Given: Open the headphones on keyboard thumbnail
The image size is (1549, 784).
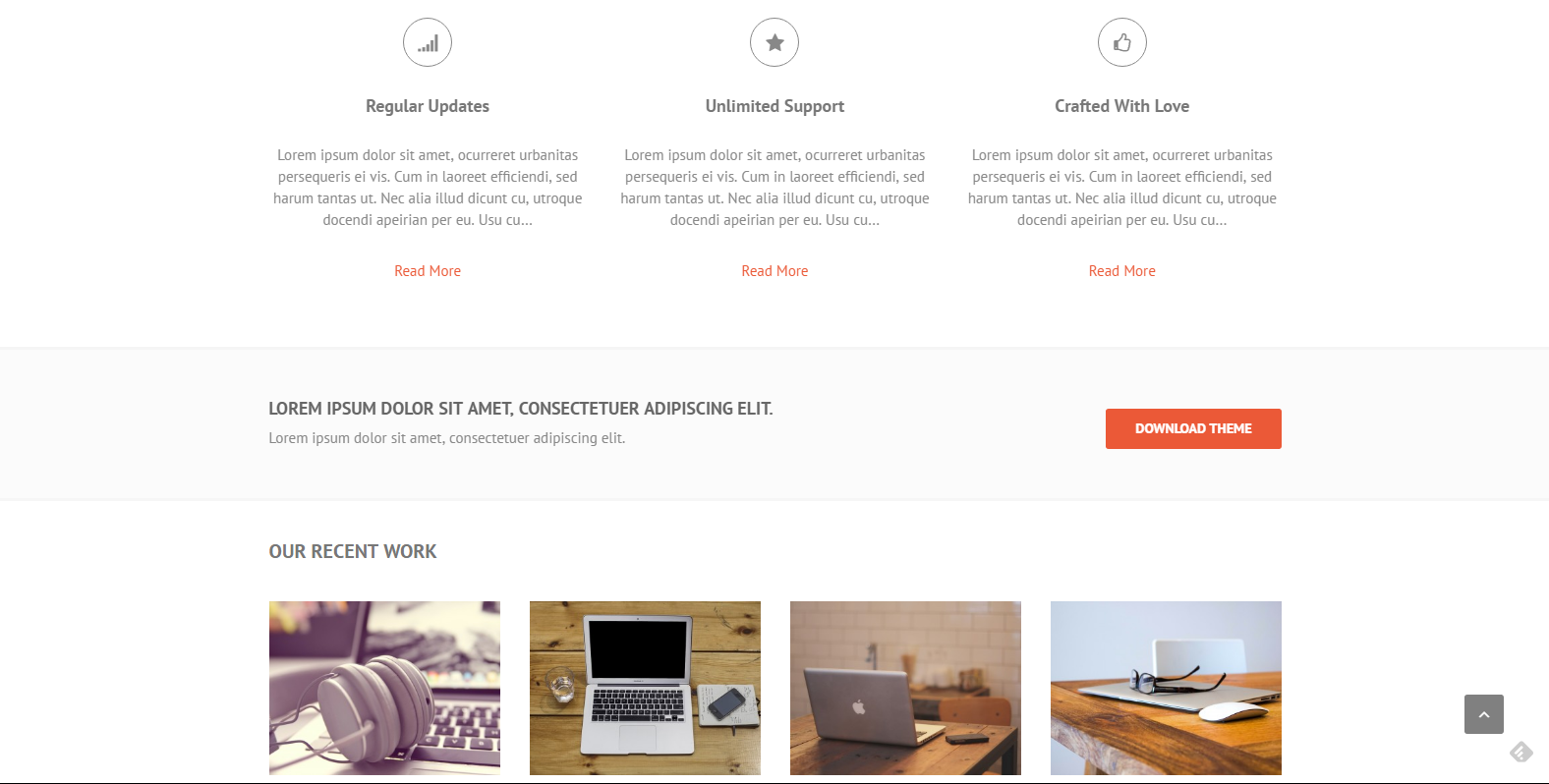Looking at the screenshot, I should 384,688.
